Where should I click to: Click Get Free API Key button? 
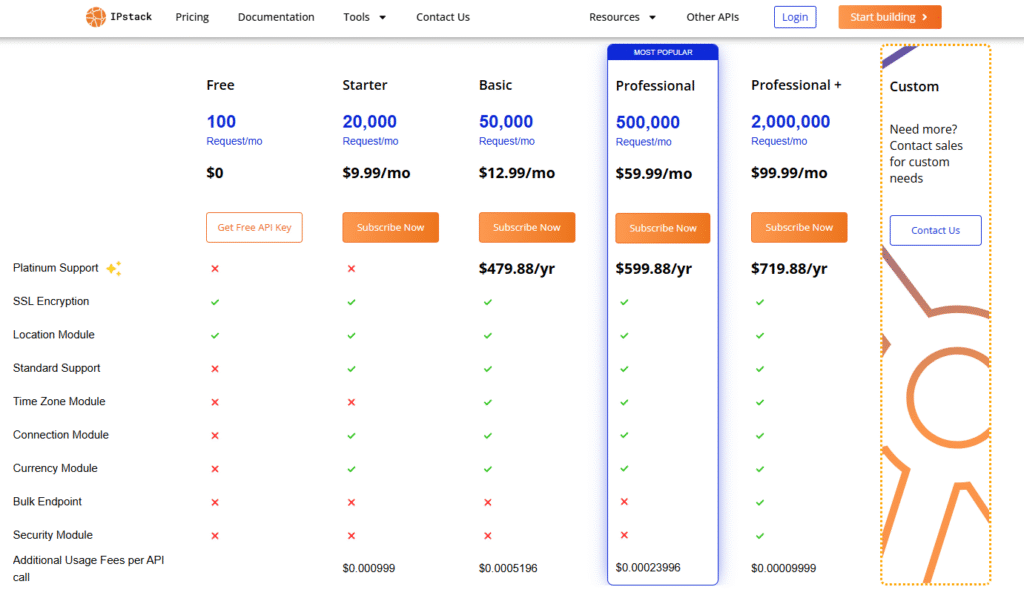tap(254, 227)
